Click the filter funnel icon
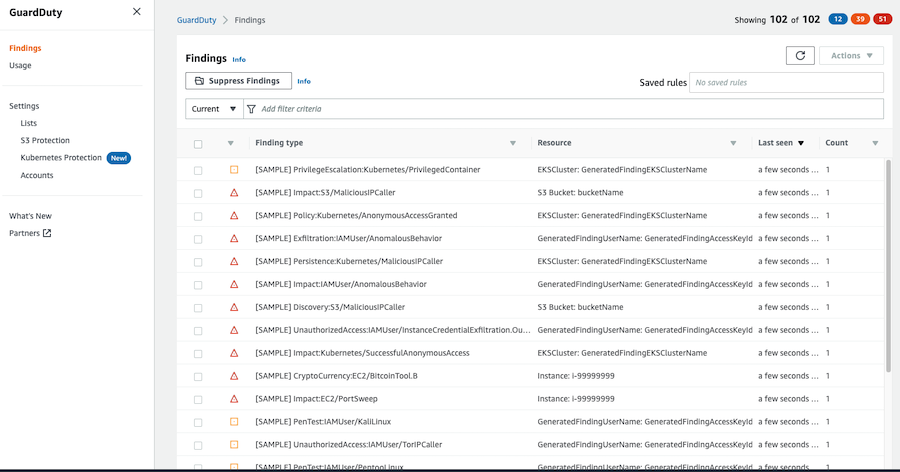 [251, 109]
